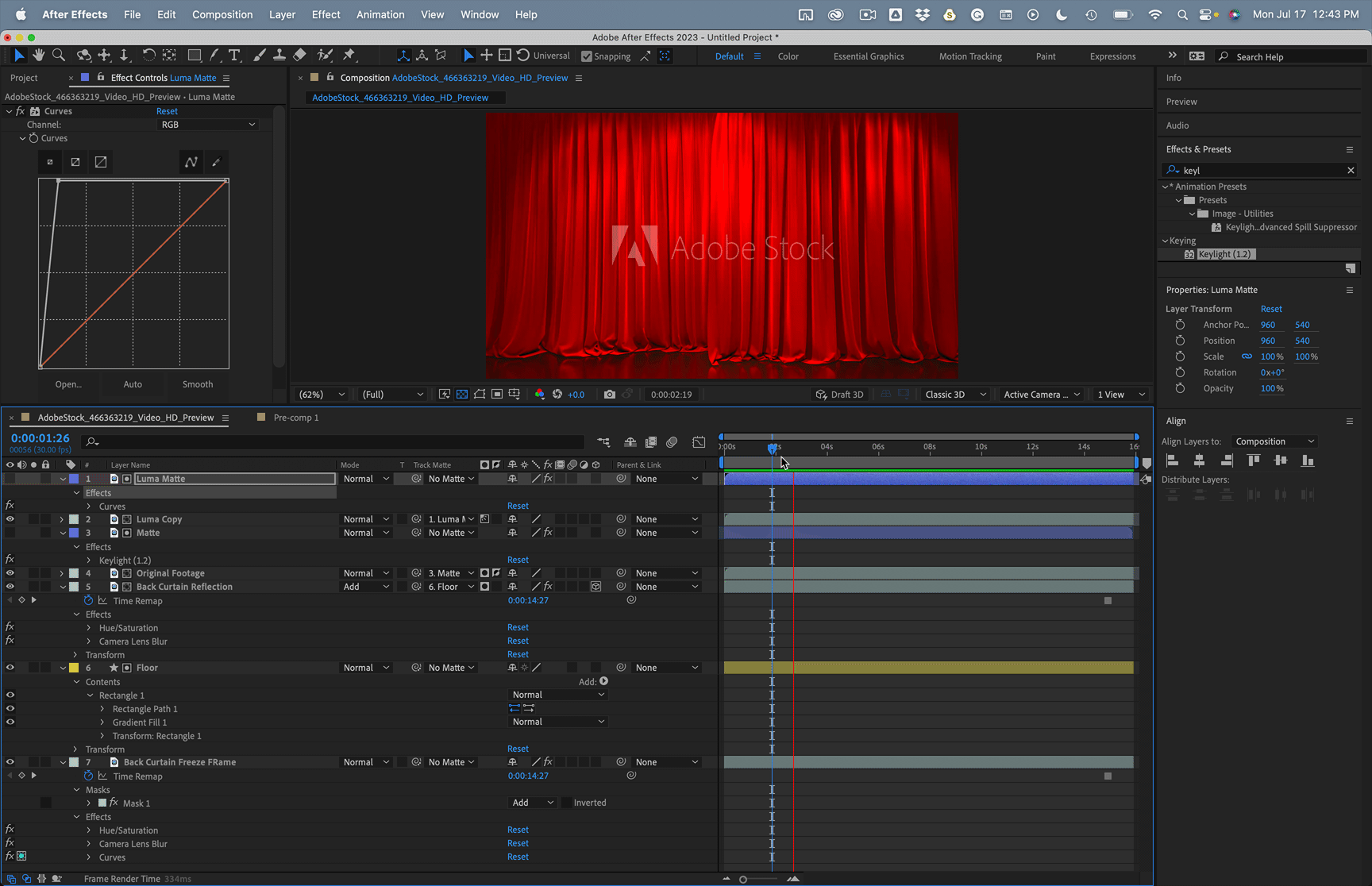Select the Puppet Pin tool

[349, 55]
